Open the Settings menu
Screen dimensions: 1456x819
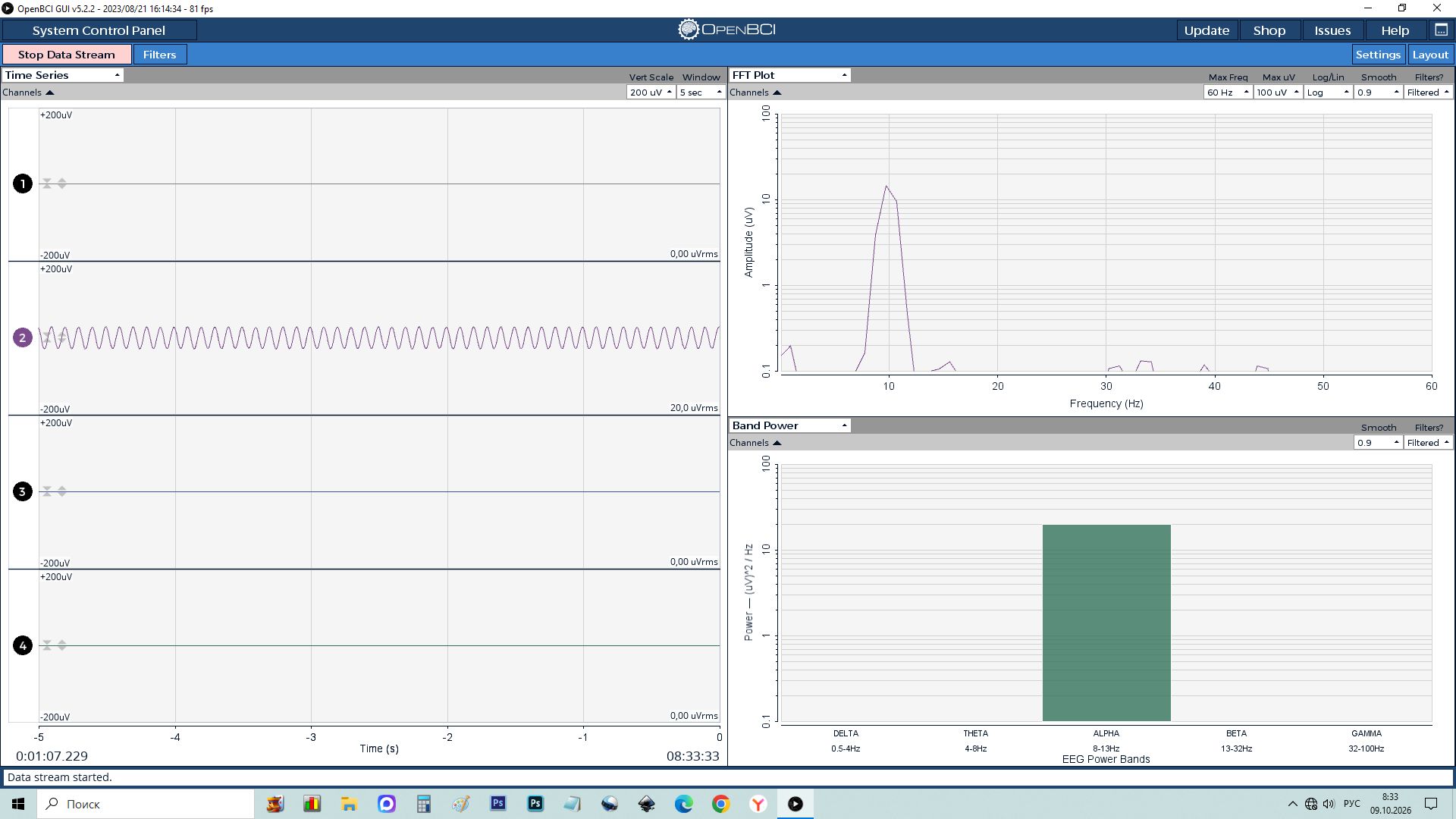[x=1378, y=55]
